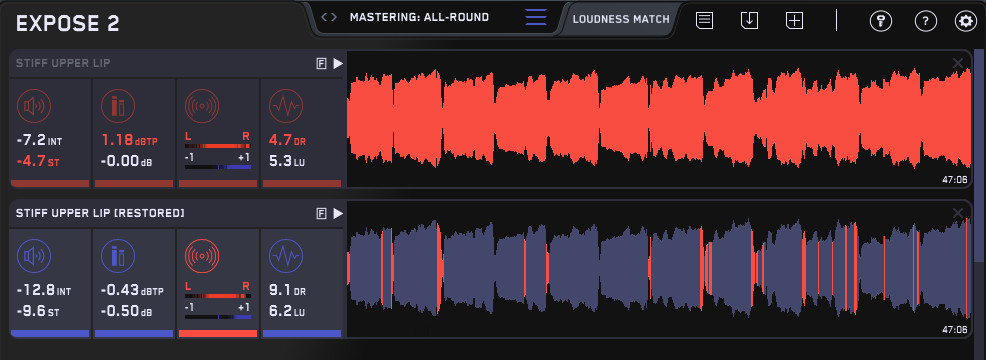Click the stereo field icon in first track
This screenshot has width=986, height=360.
tap(201, 106)
